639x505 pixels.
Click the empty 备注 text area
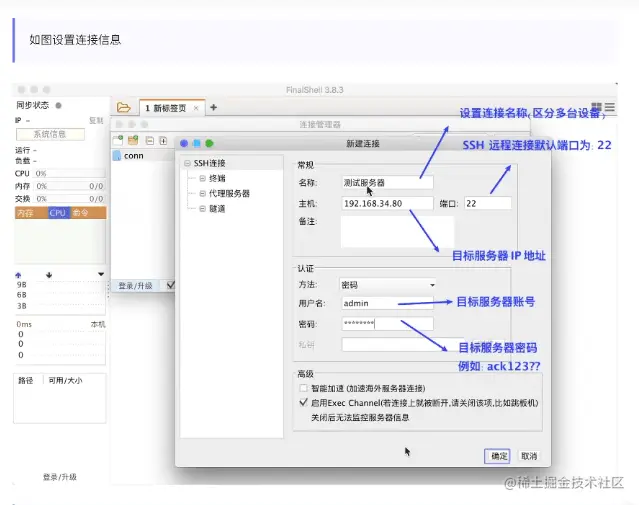397,232
